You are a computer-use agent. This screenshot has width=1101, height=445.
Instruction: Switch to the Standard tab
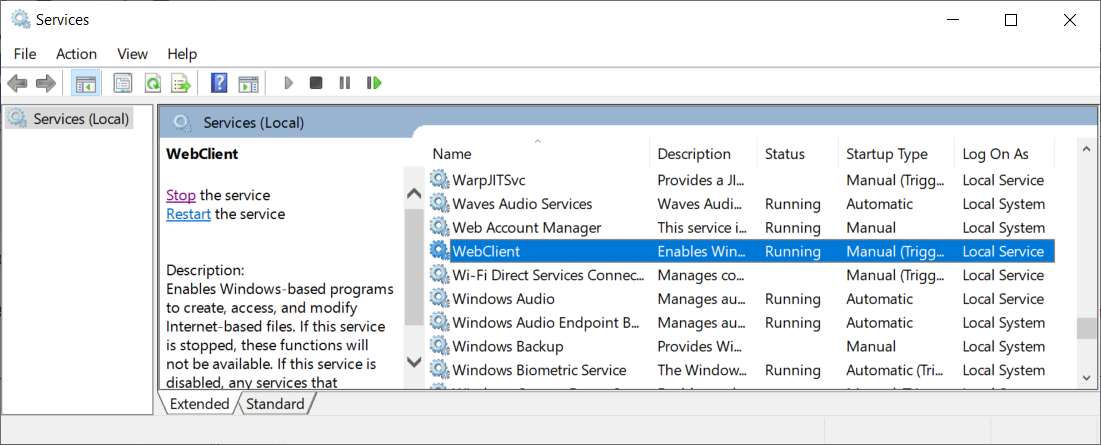[x=275, y=404]
